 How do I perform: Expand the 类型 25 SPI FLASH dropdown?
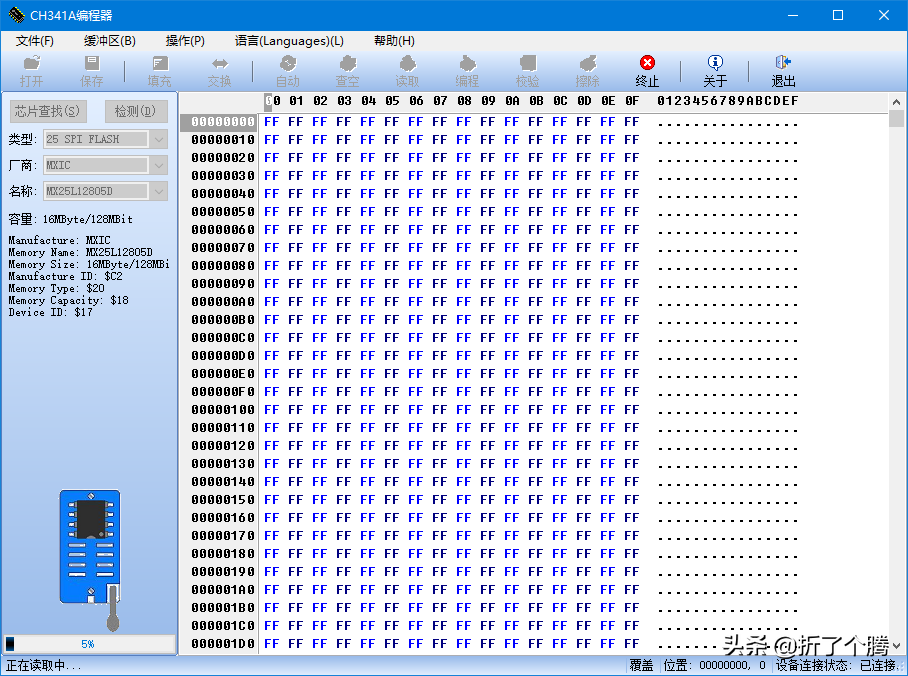(x=159, y=139)
